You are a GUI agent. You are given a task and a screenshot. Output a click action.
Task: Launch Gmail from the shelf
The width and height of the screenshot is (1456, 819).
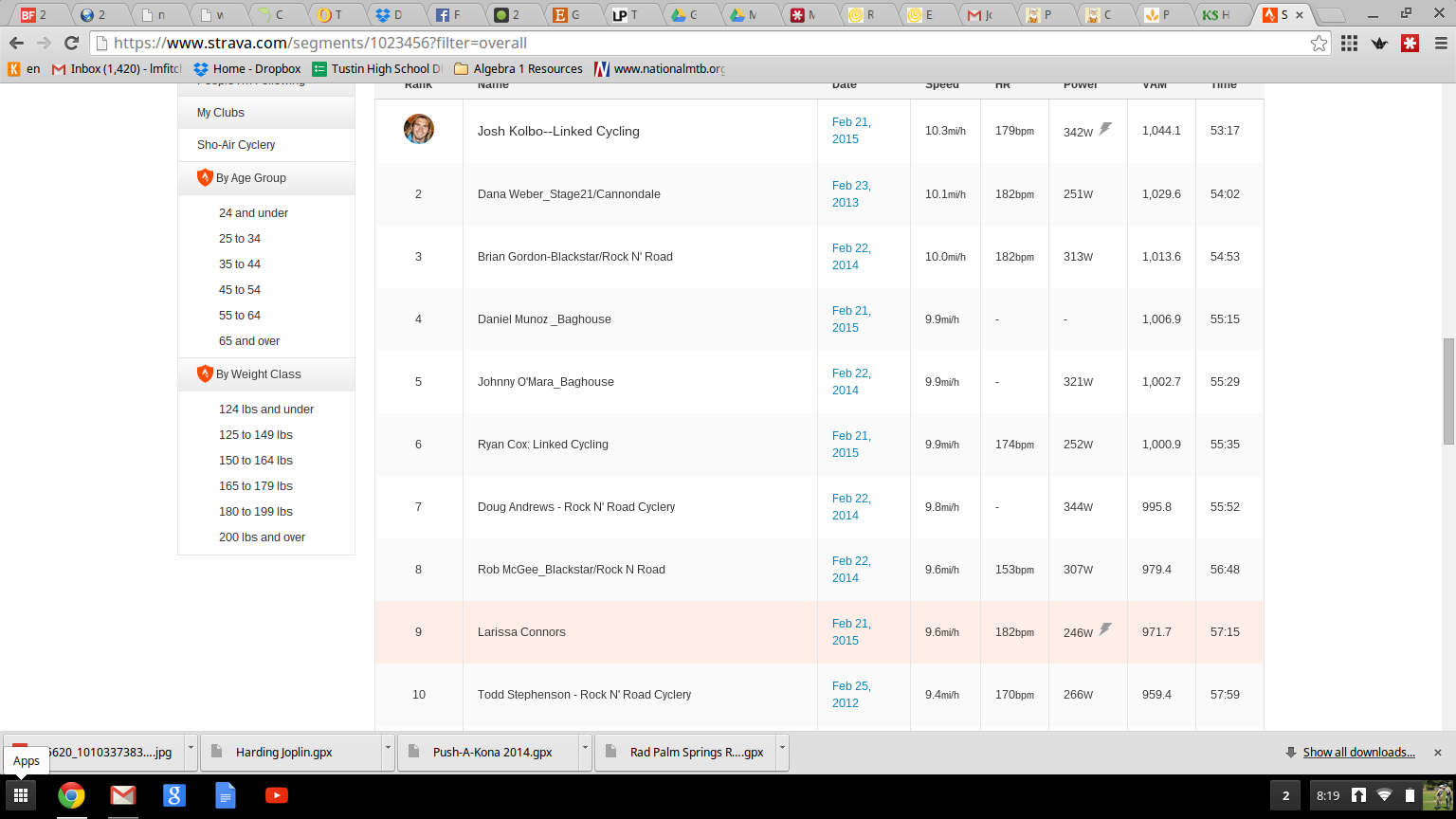coord(122,795)
